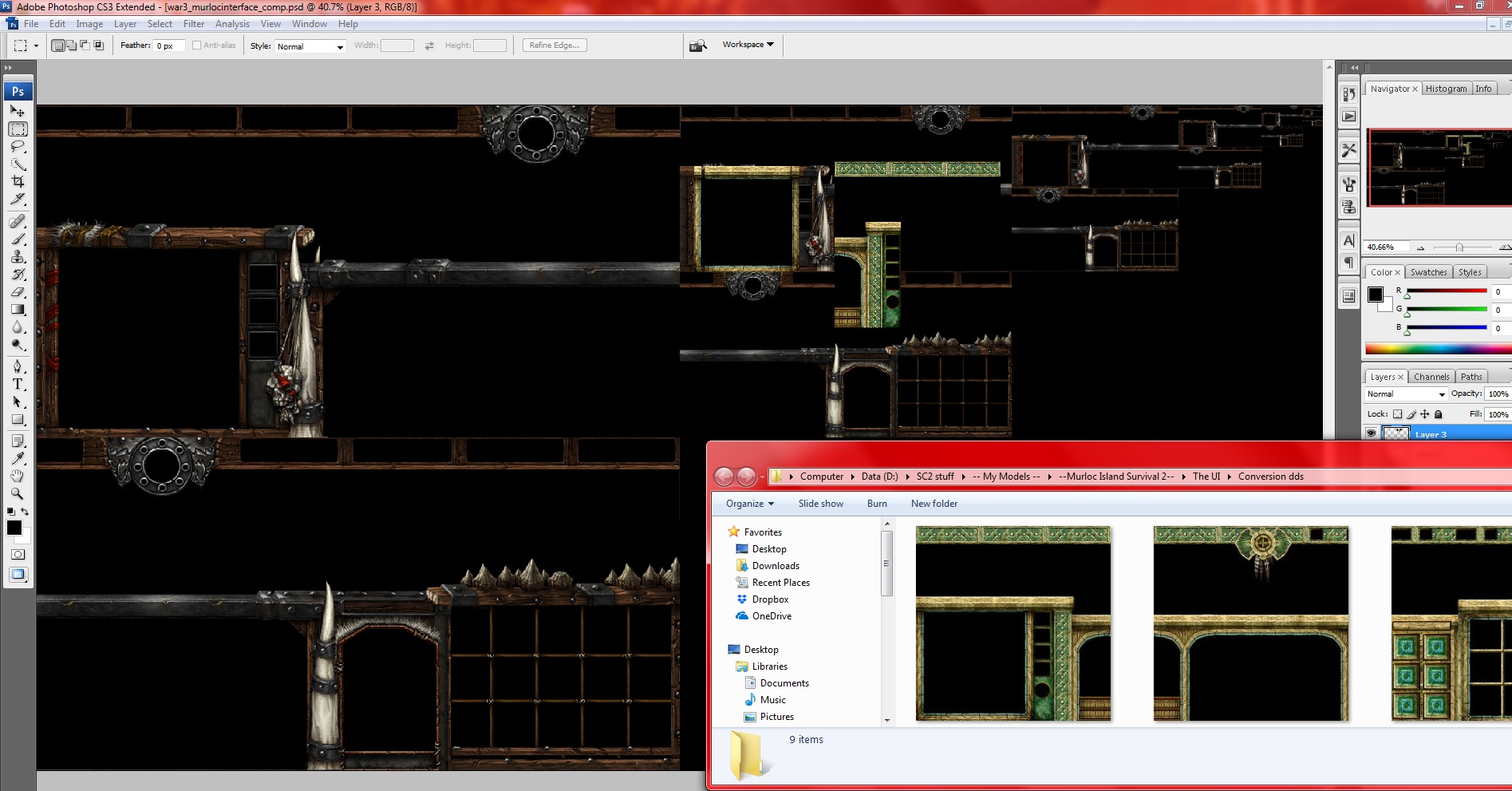This screenshot has height=791, width=1512.
Task: Open the Layer menu
Action: click(x=125, y=24)
